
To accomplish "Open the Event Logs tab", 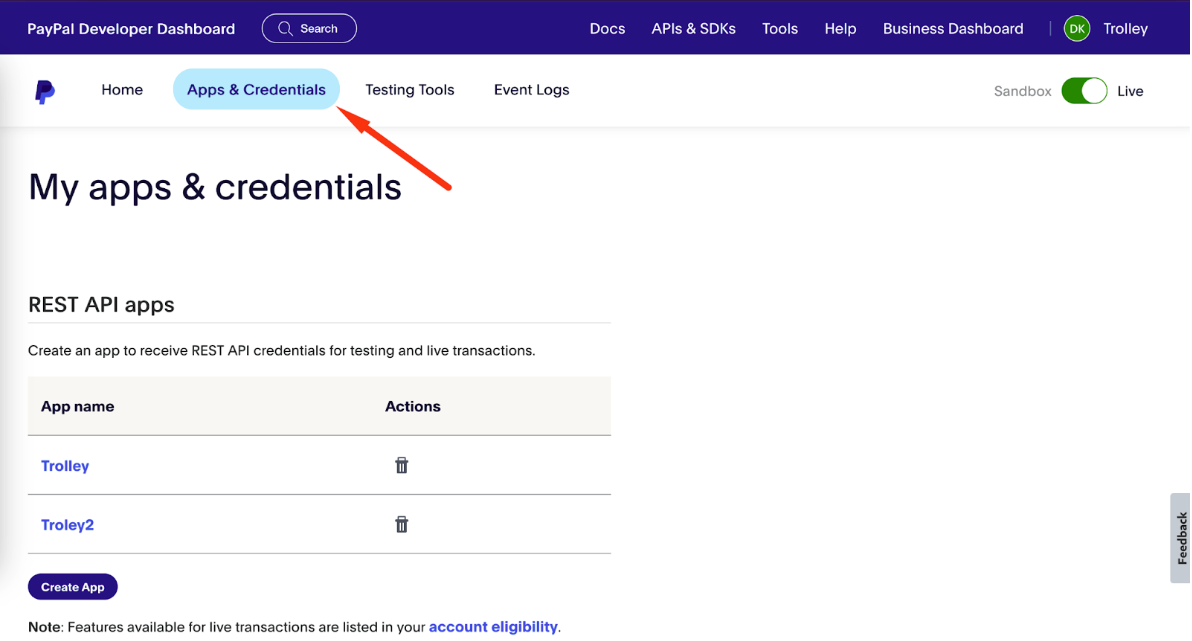I will pyautogui.click(x=531, y=90).
